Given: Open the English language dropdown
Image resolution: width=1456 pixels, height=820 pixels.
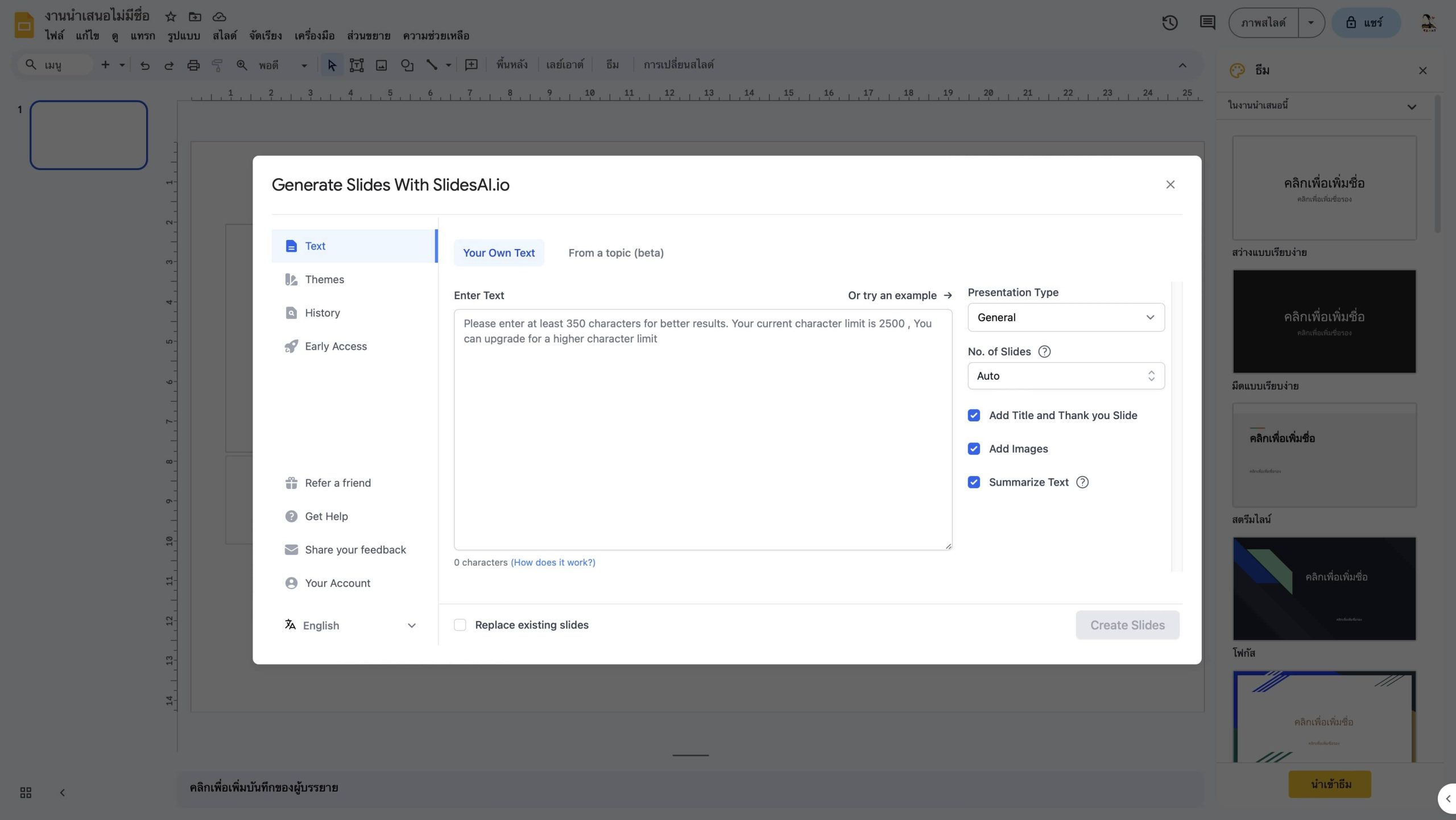Looking at the screenshot, I should pos(350,626).
